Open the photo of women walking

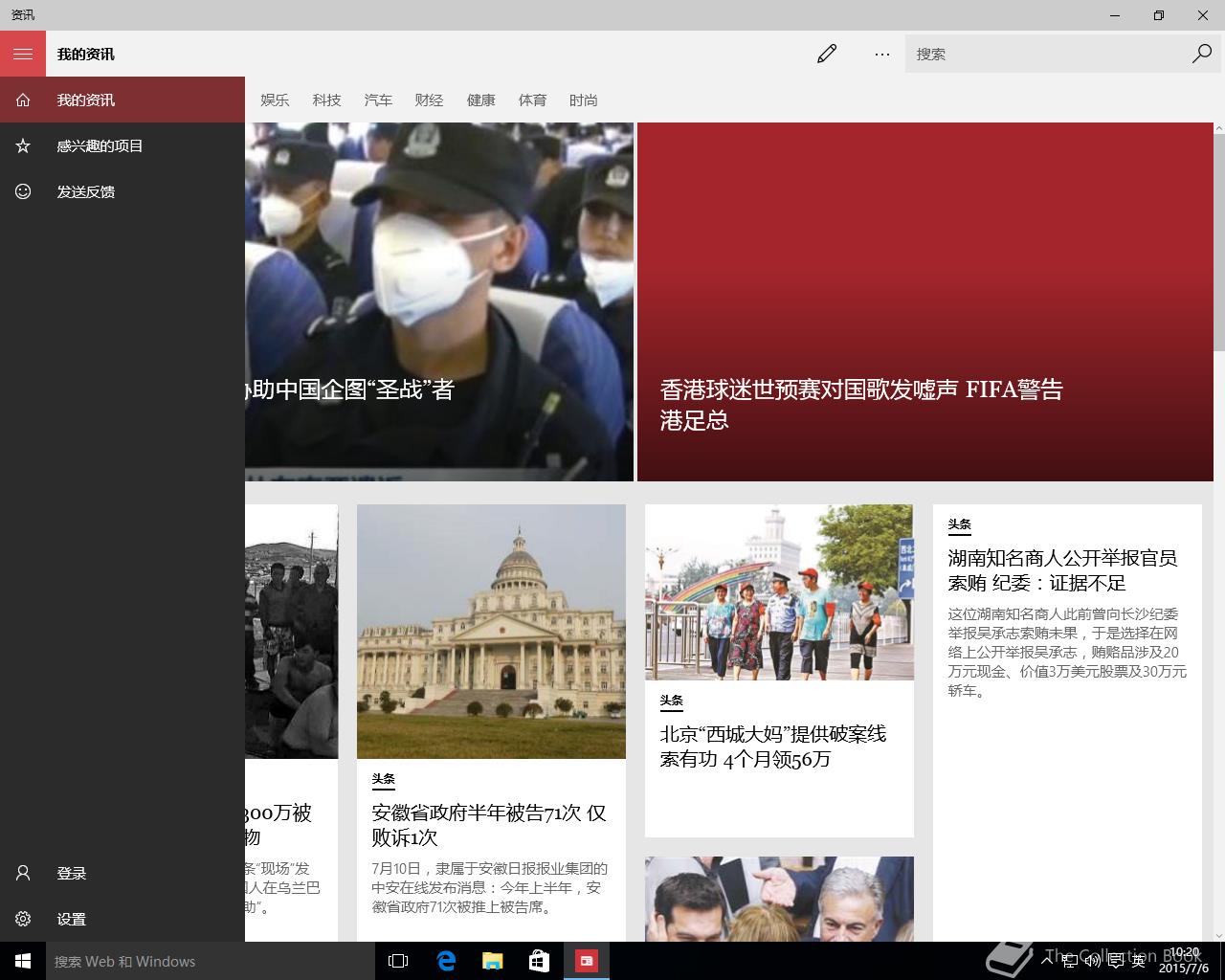pyautogui.click(x=779, y=592)
